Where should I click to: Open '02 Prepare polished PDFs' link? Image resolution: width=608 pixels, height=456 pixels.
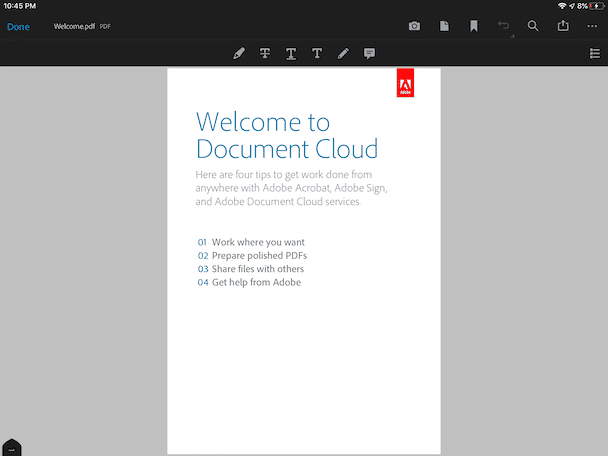[x=252, y=256]
